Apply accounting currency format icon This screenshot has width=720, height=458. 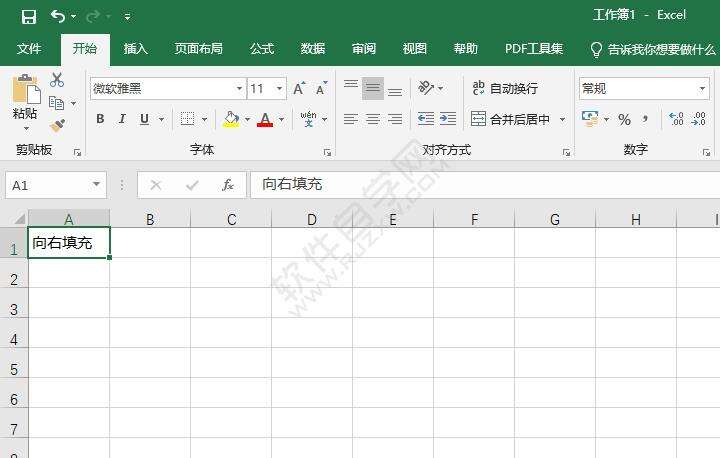click(590, 119)
